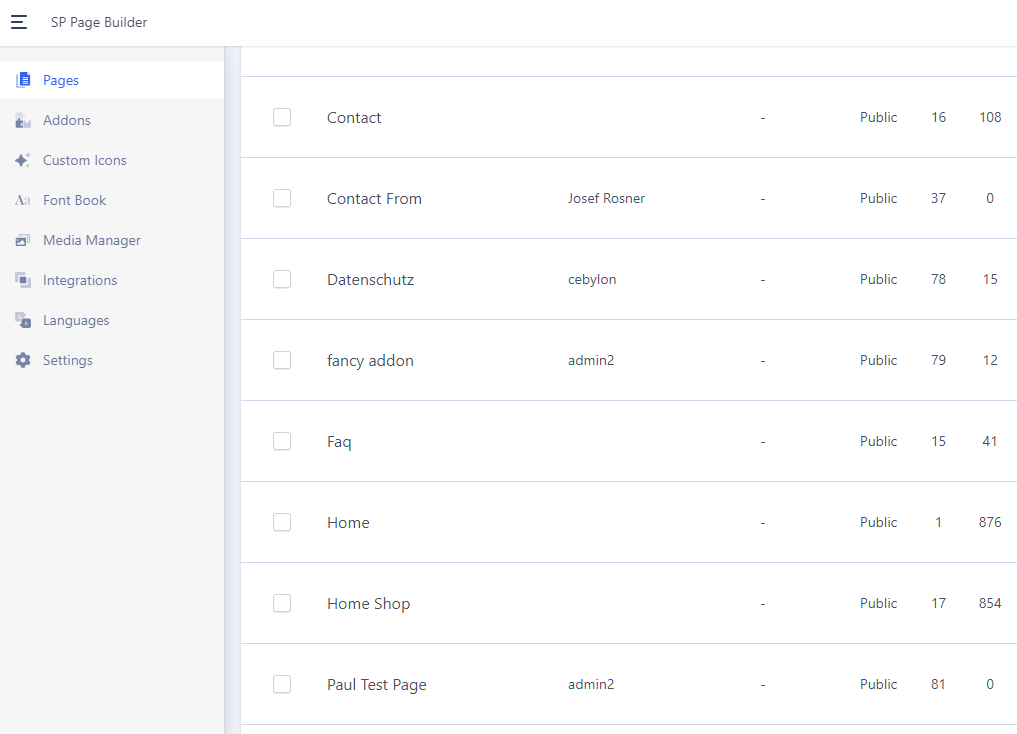Open the Addons menu item

[67, 120]
